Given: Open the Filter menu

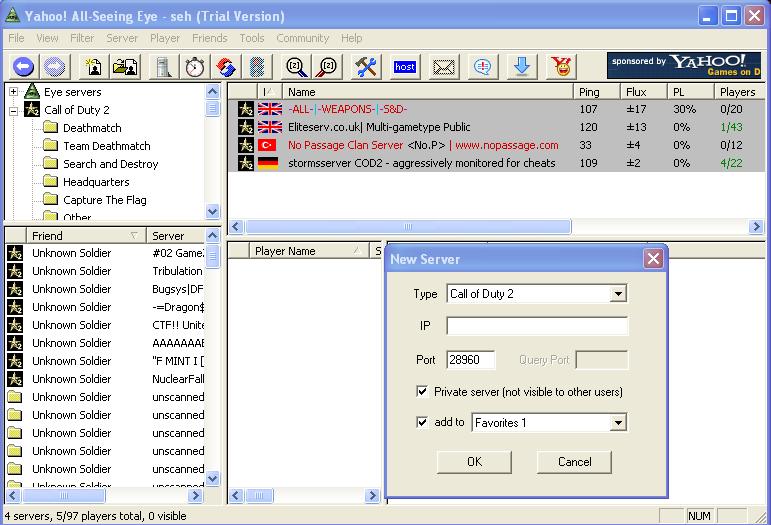Looking at the screenshot, I should [x=82, y=38].
